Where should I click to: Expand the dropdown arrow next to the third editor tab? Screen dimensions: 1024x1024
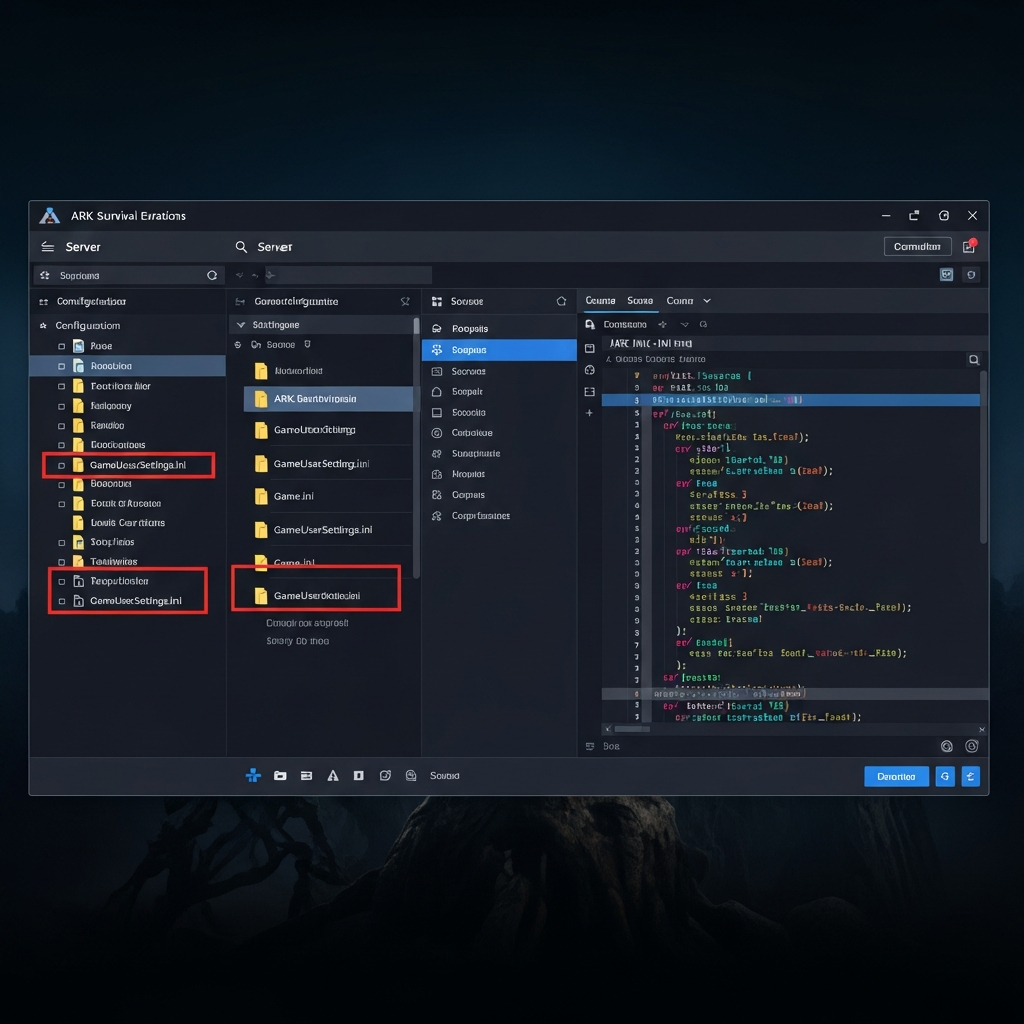pos(706,300)
